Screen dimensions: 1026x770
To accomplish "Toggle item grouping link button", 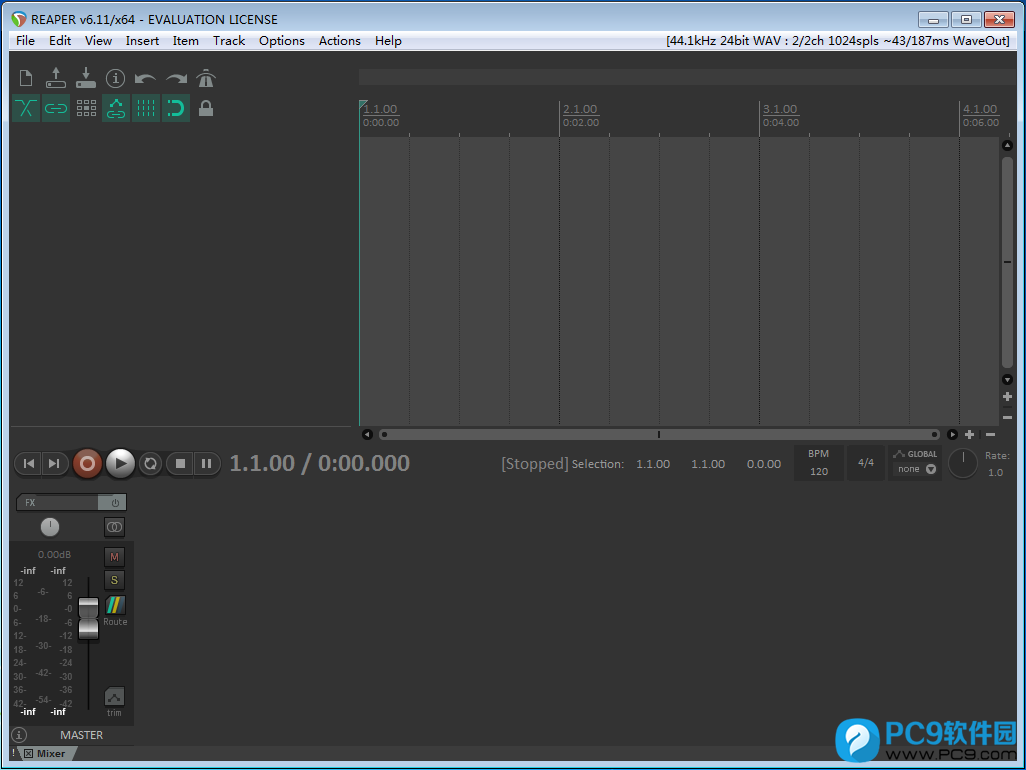I will [56, 108].
